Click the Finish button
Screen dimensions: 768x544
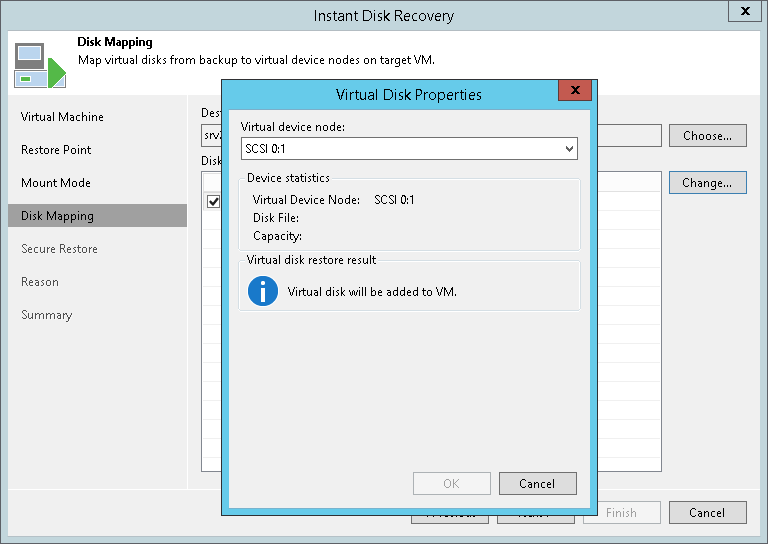pyautogui.click(x=622, y=513)
